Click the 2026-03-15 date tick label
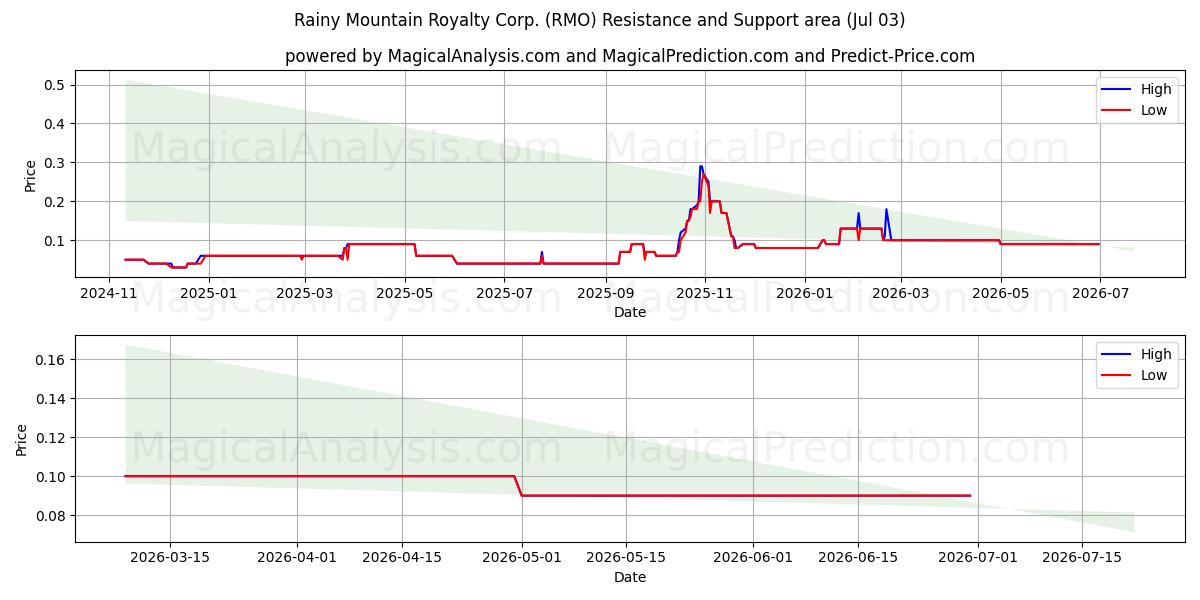1200x600 pixels. tap(169, 559)
